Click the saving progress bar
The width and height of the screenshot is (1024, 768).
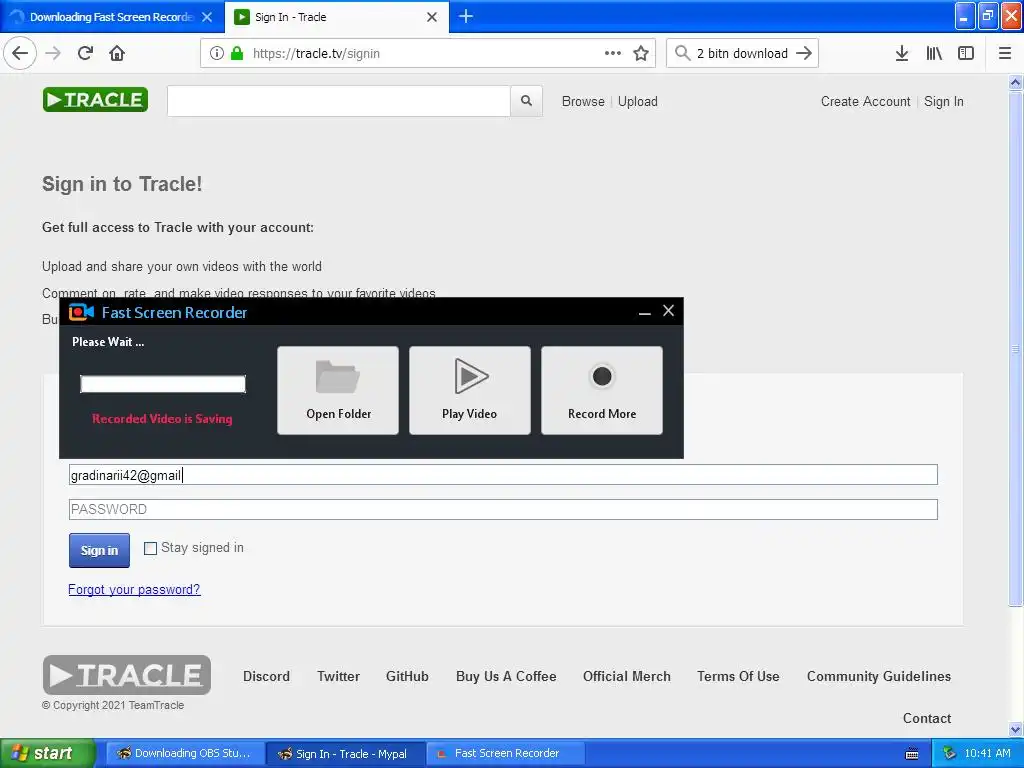point(163,384)
